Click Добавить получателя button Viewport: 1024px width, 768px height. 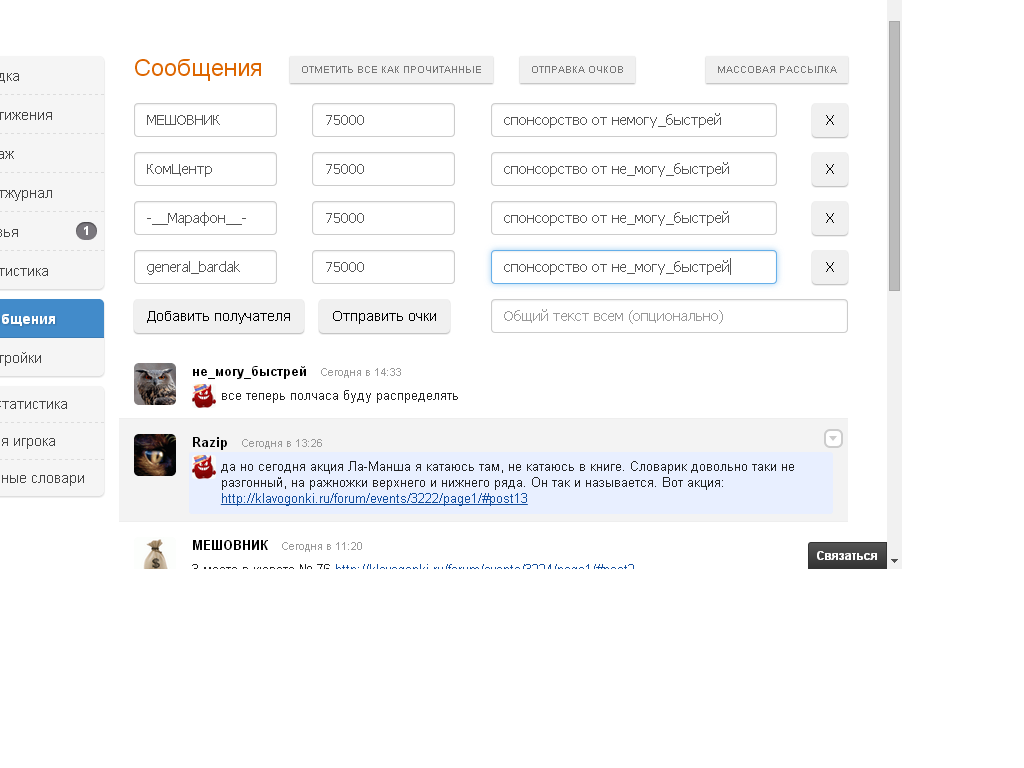coord(218,316)
